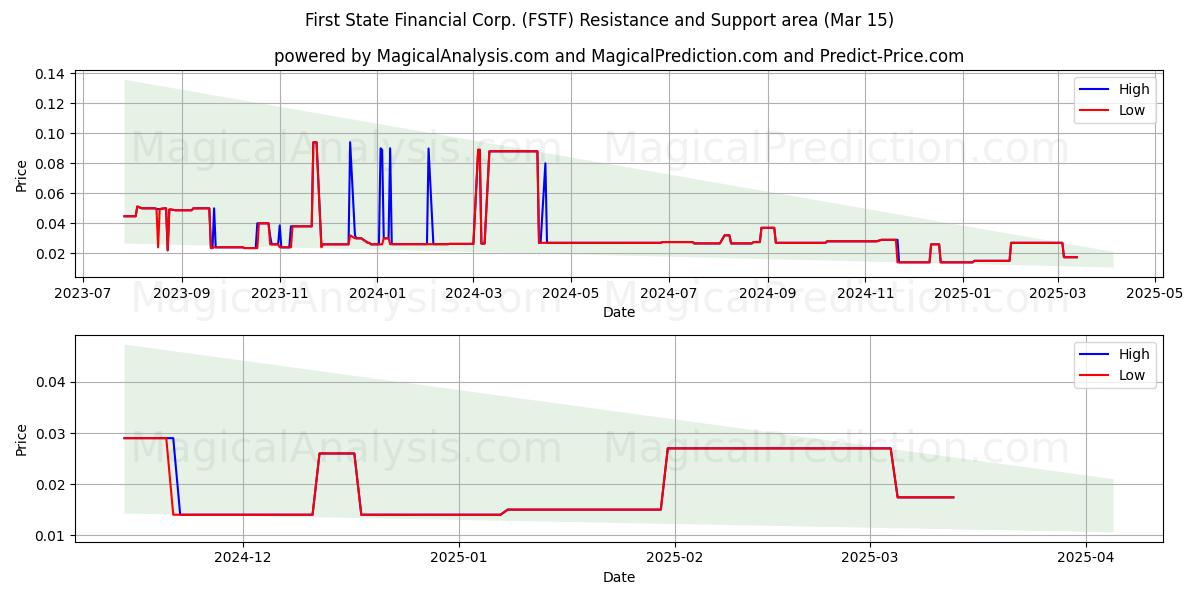The height and width of the screenshot is (600, 1200).
Task: Click the '0.12' price tick label
Action: click(x=51, y=104)
